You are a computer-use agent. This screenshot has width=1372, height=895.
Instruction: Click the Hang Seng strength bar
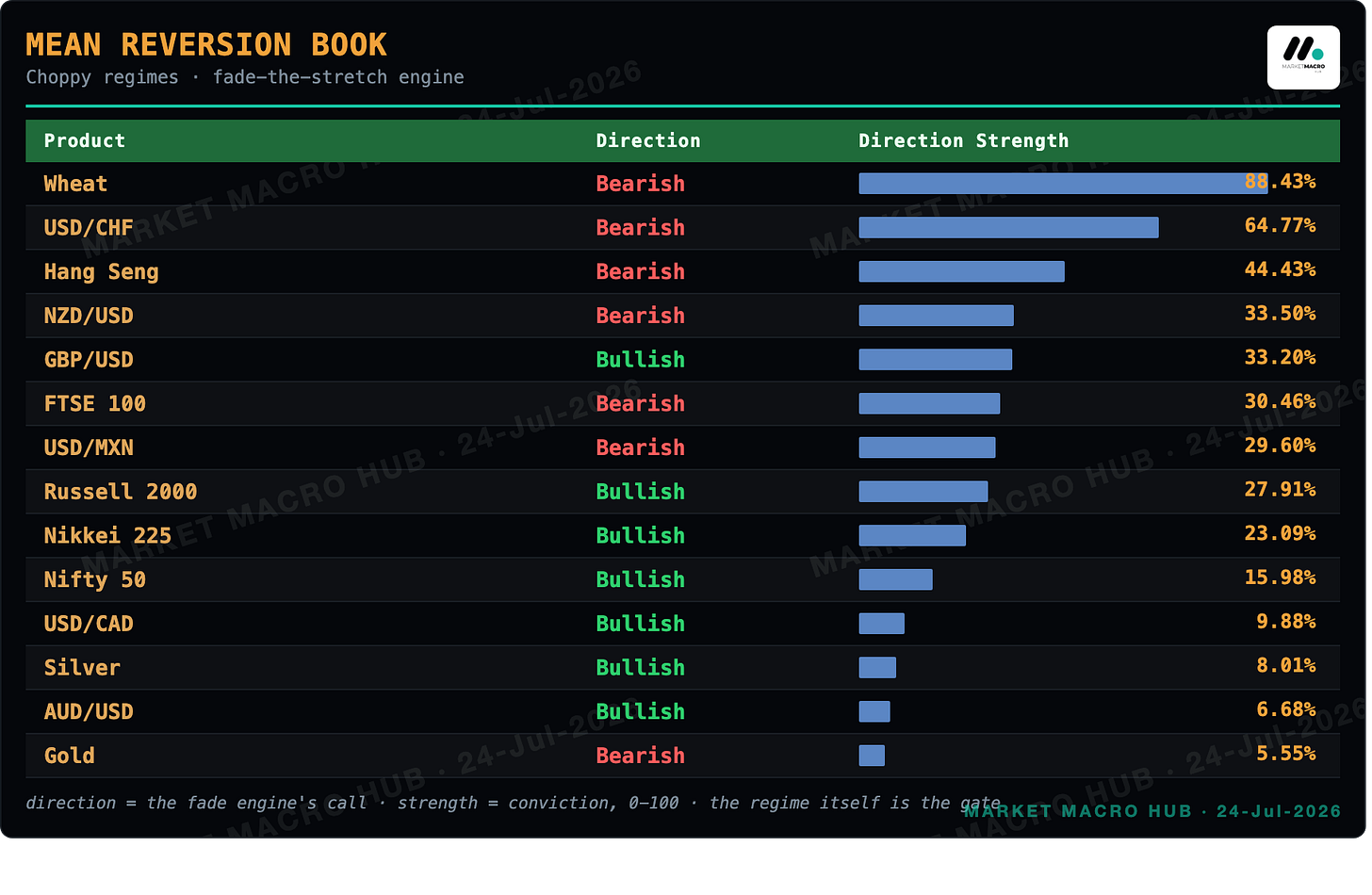coord(962,272)
